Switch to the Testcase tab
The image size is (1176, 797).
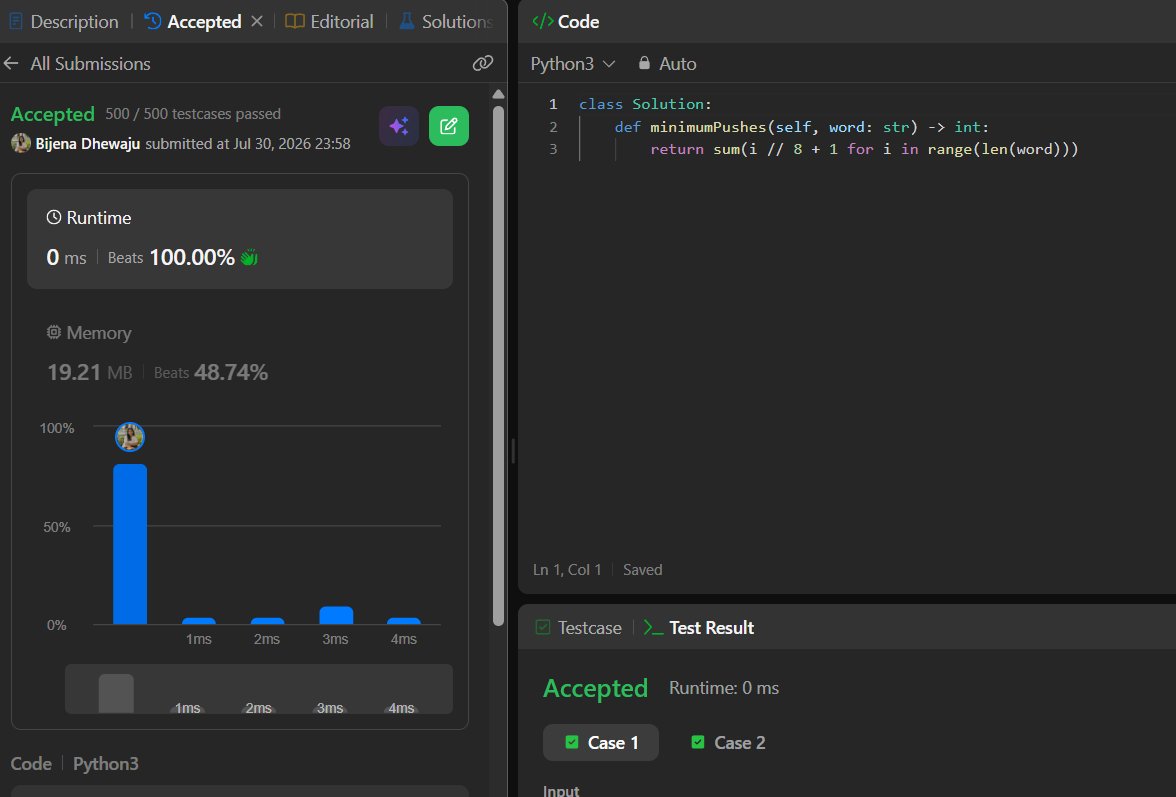click(578, 628)
